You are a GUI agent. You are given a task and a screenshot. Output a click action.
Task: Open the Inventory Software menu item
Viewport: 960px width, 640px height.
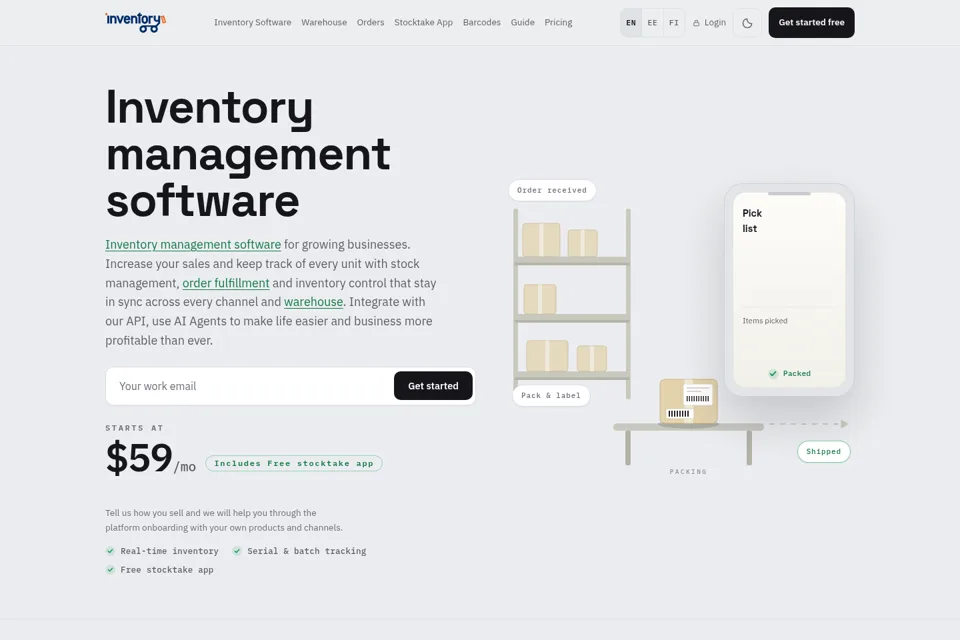[252, 23]
